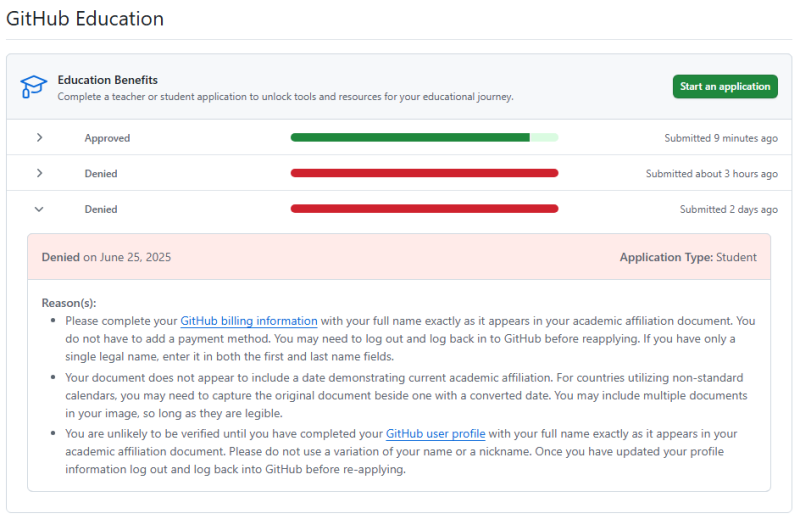800x519 pixels.
Task: Click the Reason(s): label
Action: [x=69, y=303]
